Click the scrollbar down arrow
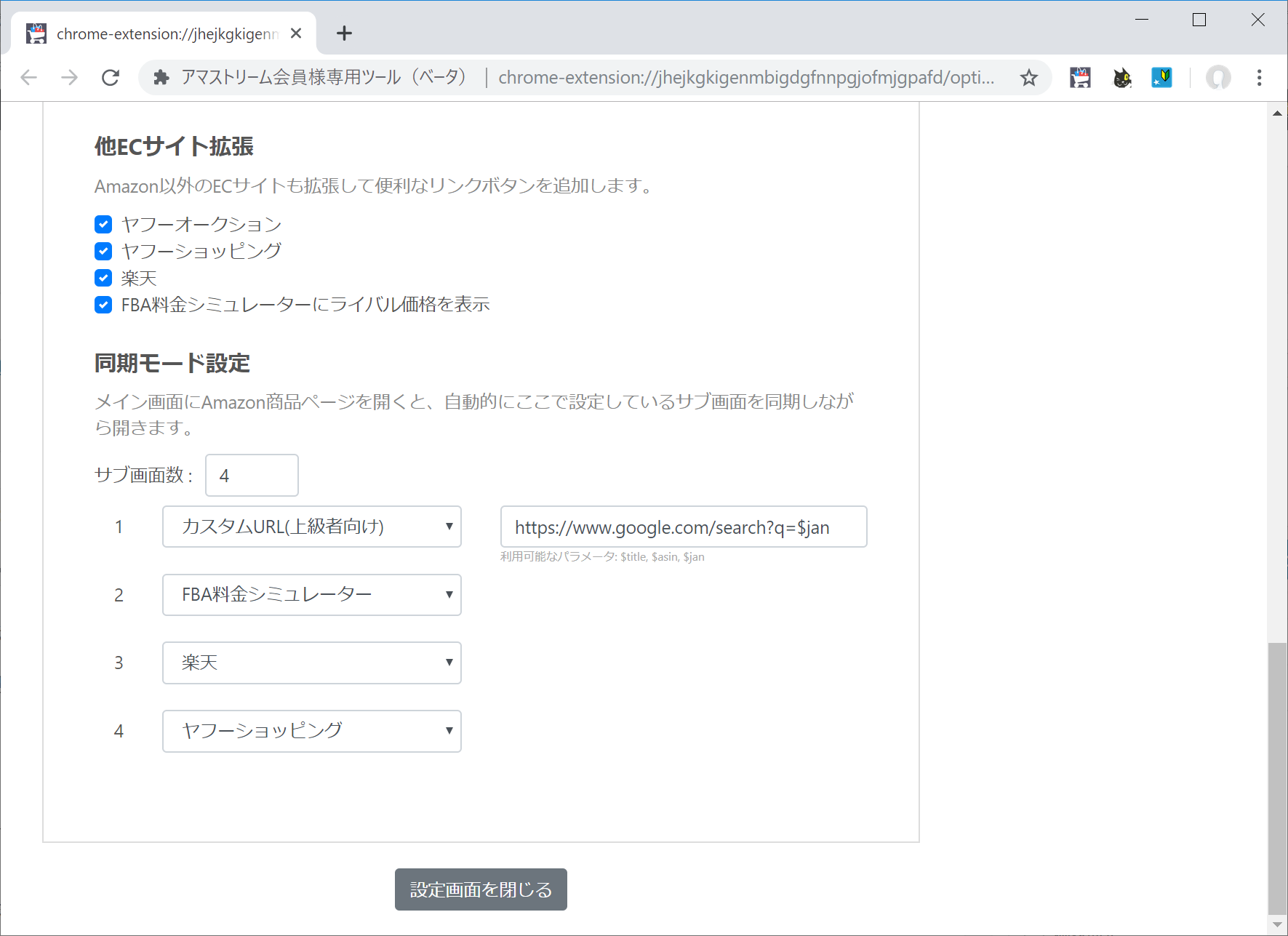This screenshot has height=936, width=1288. point(1277,924)
